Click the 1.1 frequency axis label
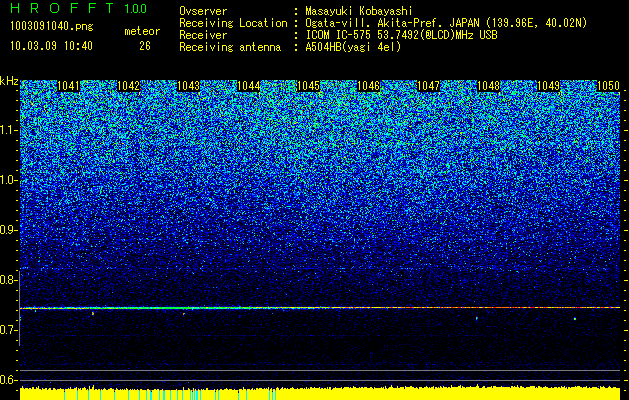Image resolution: width=629 pixels, height=400 pixels. [8, 130]
